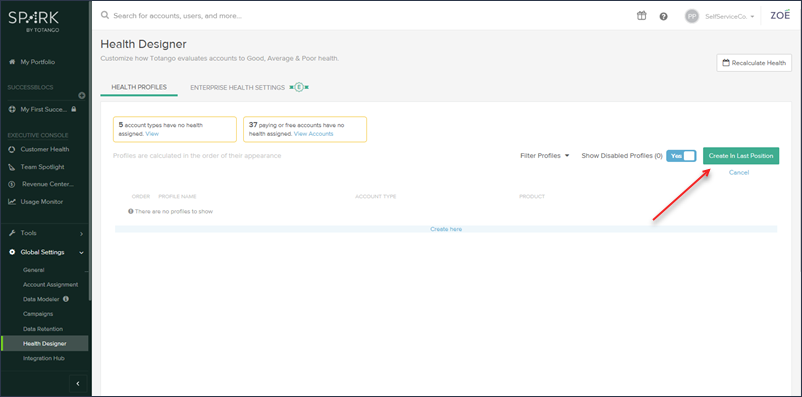The height and width of the screenshot is (397, 802).
Task: Add a SuccessBLOC with plus icon
Action: point(82,95)
